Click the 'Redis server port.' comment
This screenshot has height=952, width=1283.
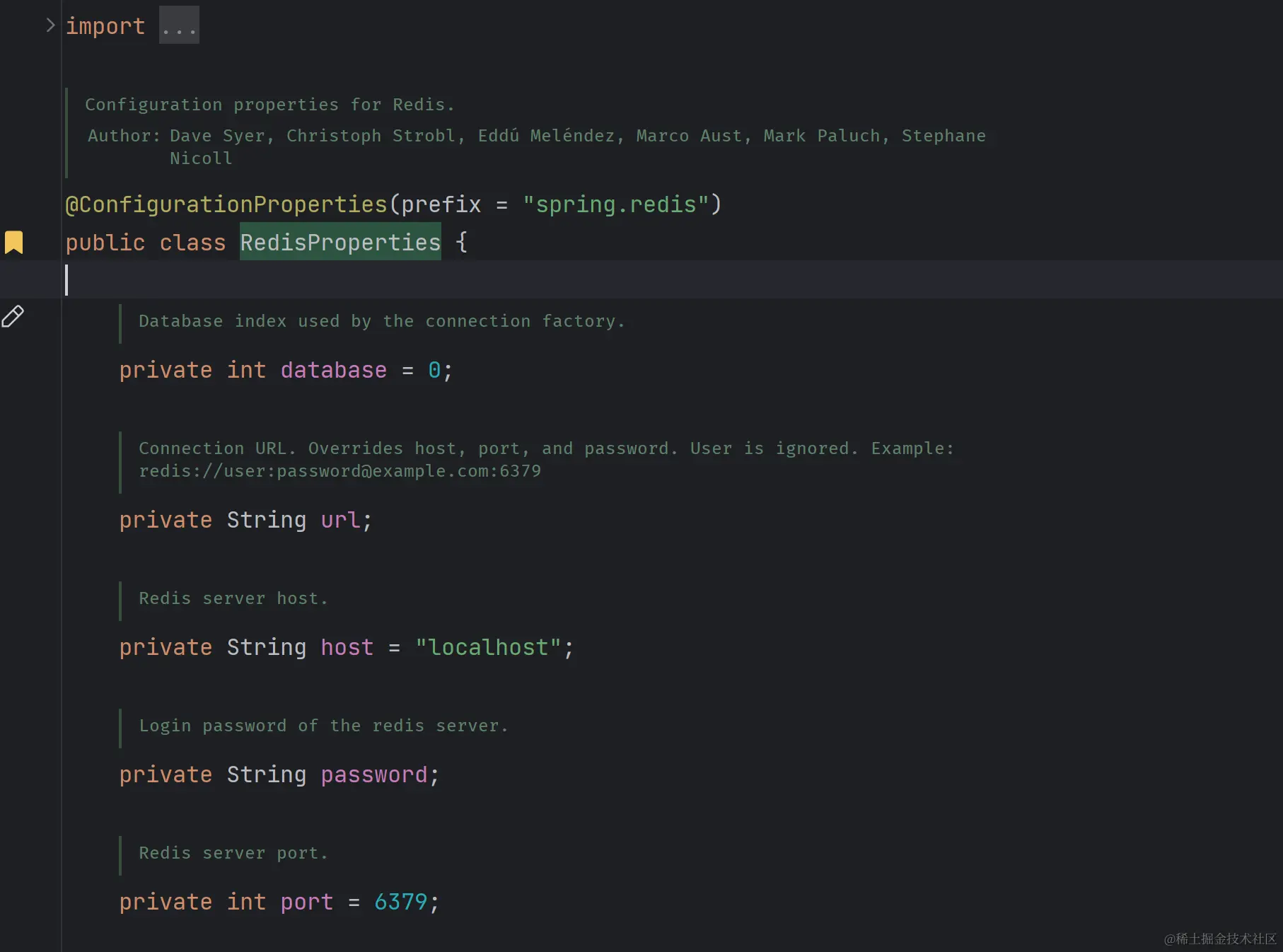coord(233,853)
